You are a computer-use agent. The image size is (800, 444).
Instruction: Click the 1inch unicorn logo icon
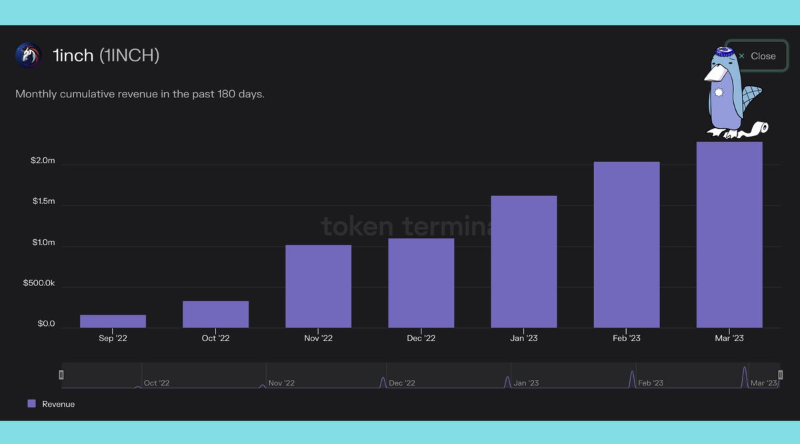[27, 55]
